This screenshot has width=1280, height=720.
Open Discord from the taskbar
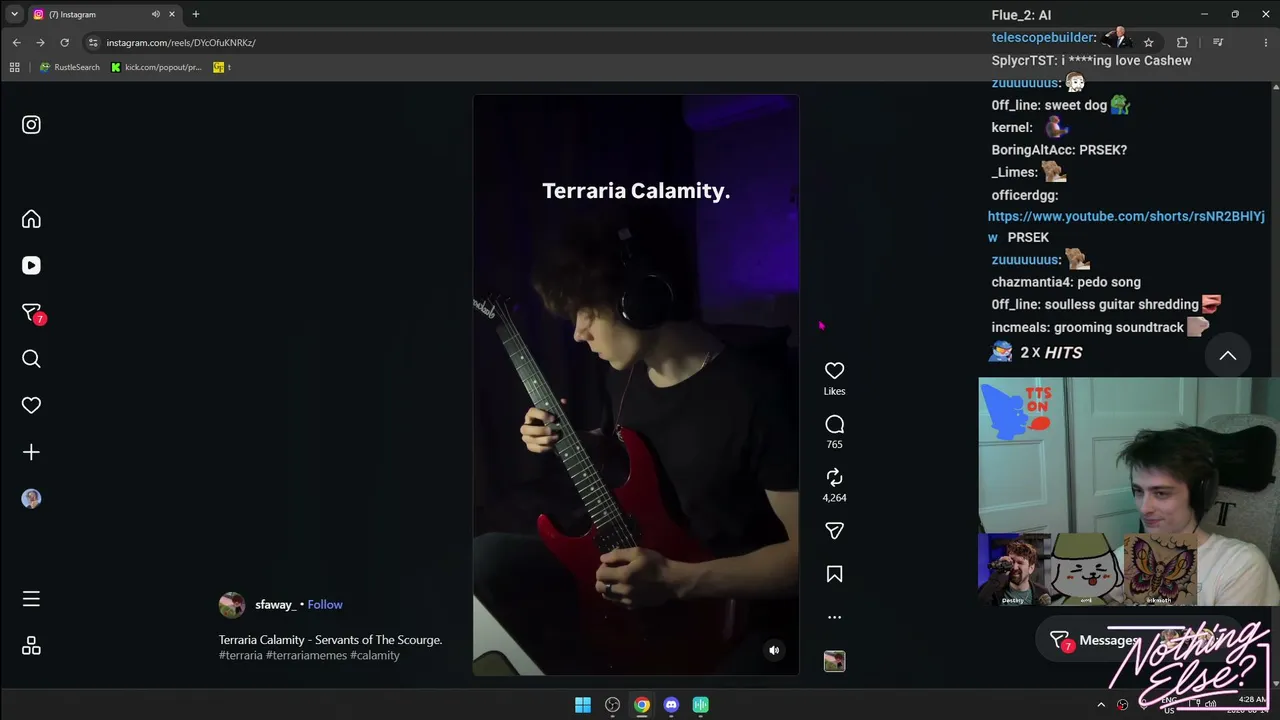point(671,705)
